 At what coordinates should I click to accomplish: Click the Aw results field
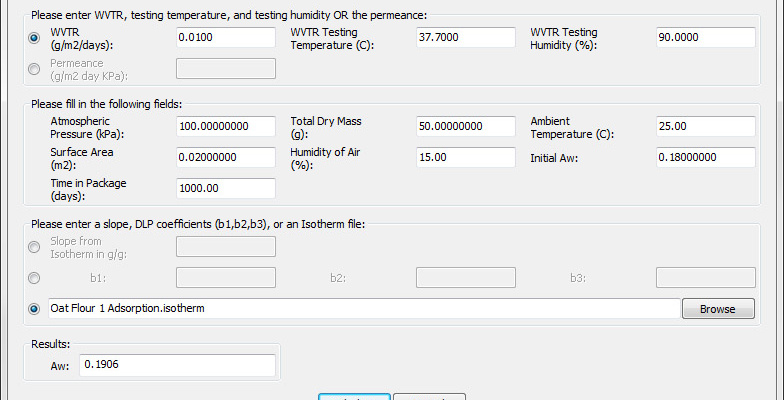coord(178,365)
